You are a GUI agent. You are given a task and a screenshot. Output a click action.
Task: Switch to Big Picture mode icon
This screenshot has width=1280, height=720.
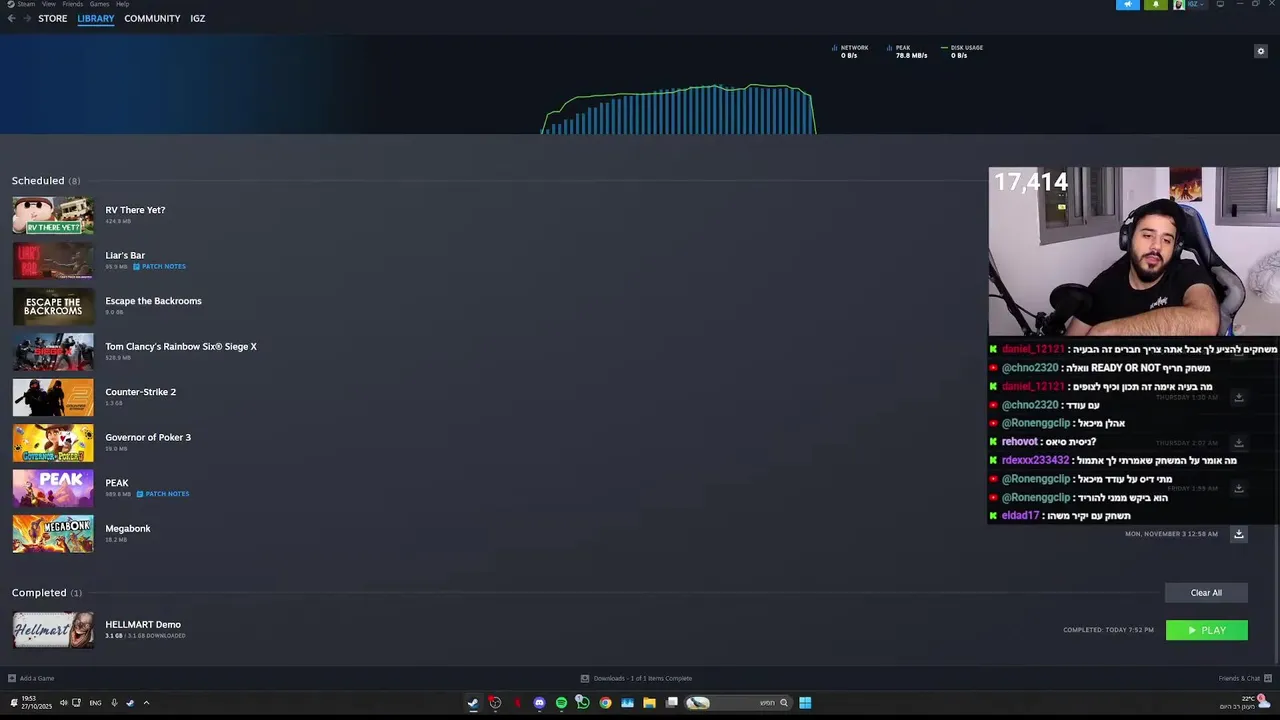(1220, 4)
